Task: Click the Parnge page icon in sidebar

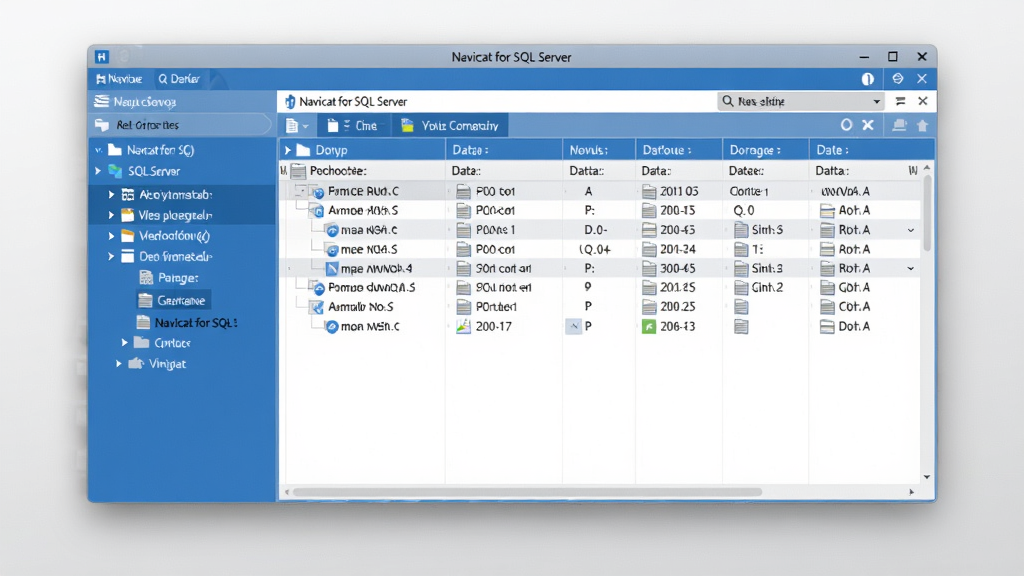Action: [146, 278]
